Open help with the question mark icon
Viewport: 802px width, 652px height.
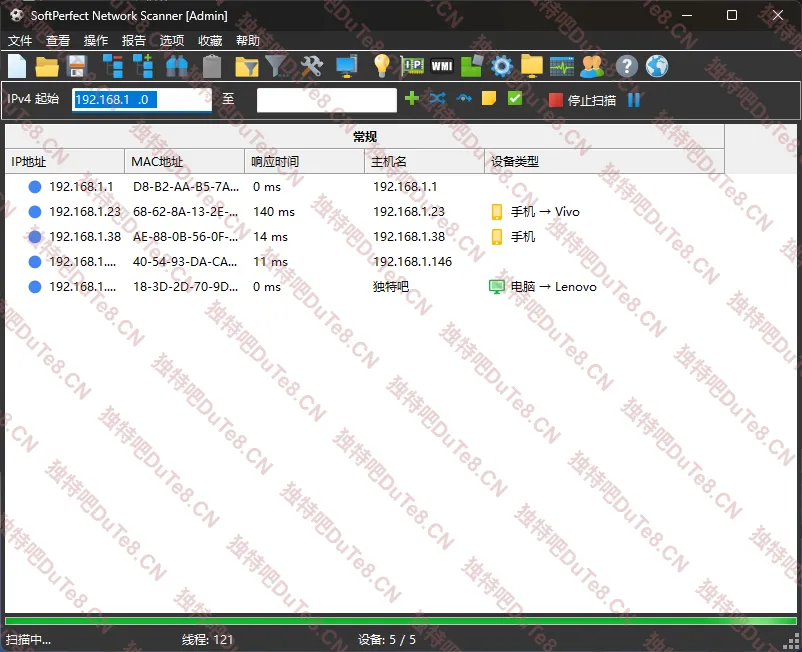(x=627, y=66)
